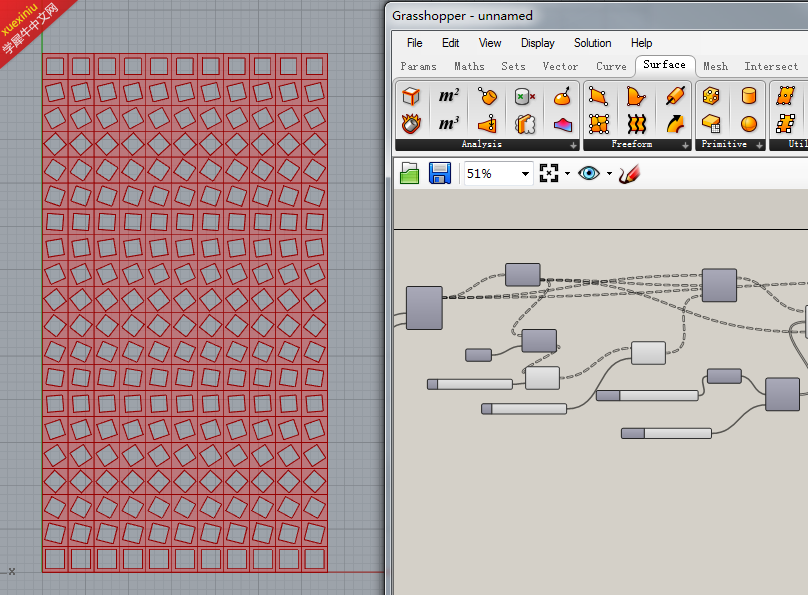Open the View menu
808x595 pixels.
coord(490,43)
